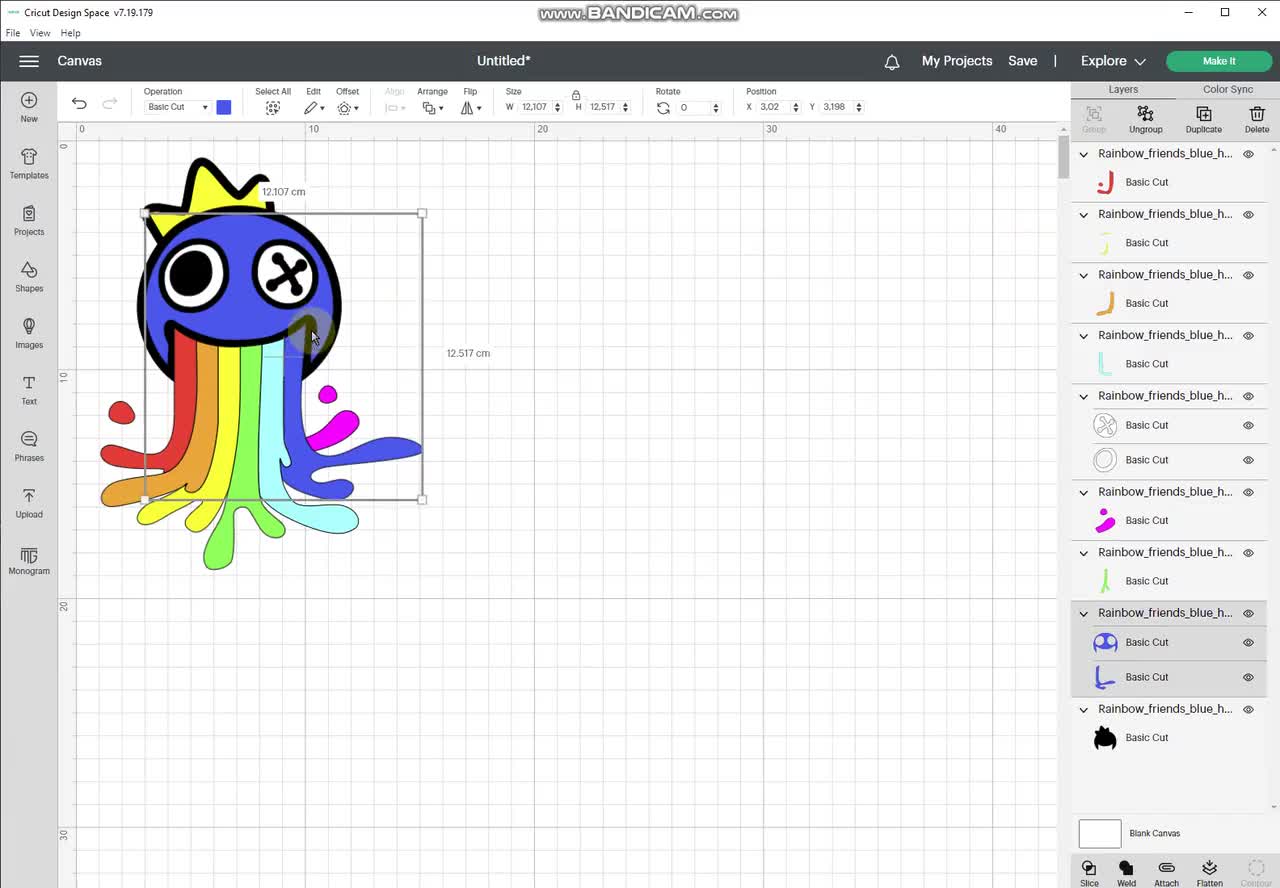Hide the circle eye layer
This screenshot has width=1280, height=888.
(1248, 460)
